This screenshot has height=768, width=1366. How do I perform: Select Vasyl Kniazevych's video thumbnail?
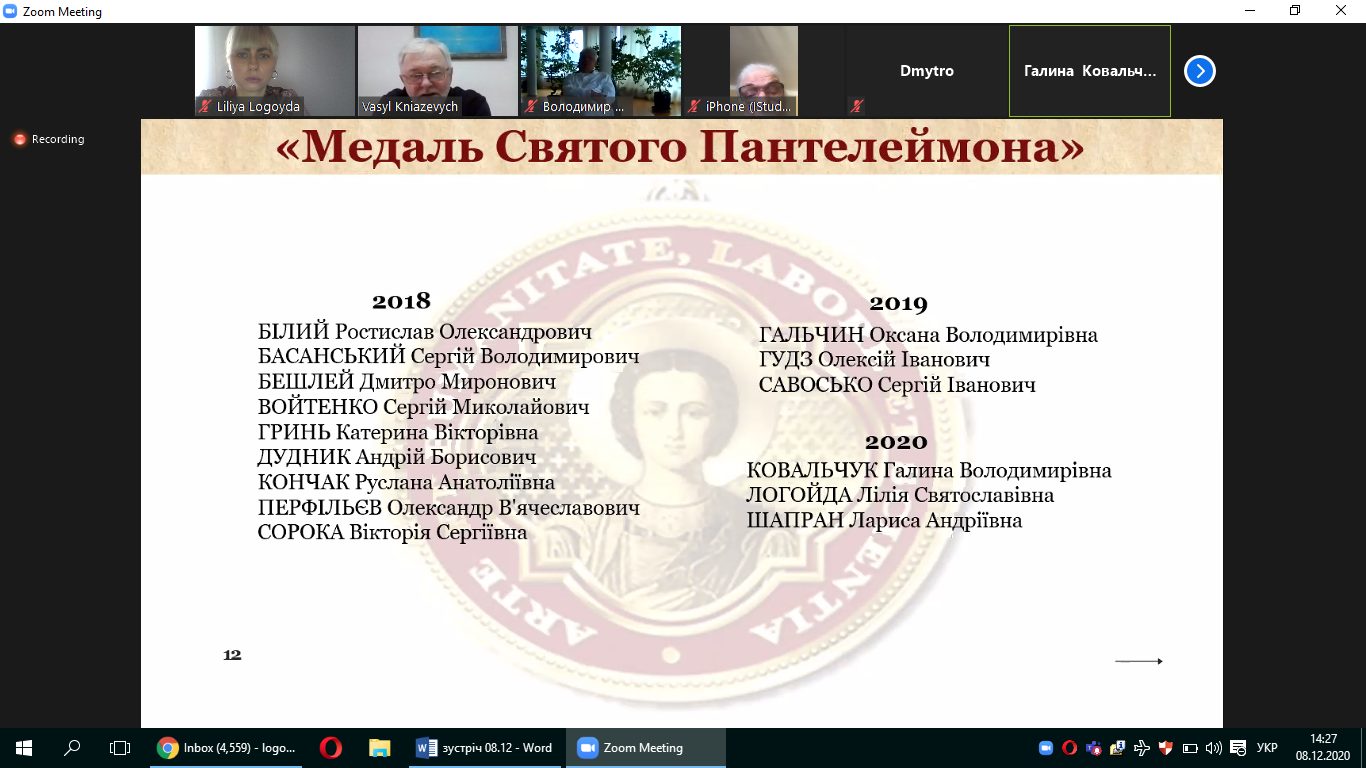[437, 70]
